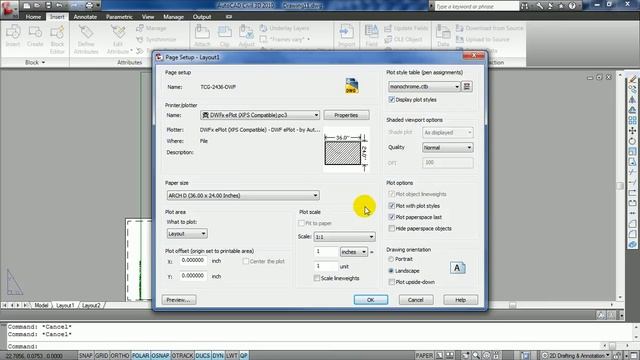Viewport: 640px width, 360px height.
Task: Select Landscape orientation radio button
Action: (391, 271)
